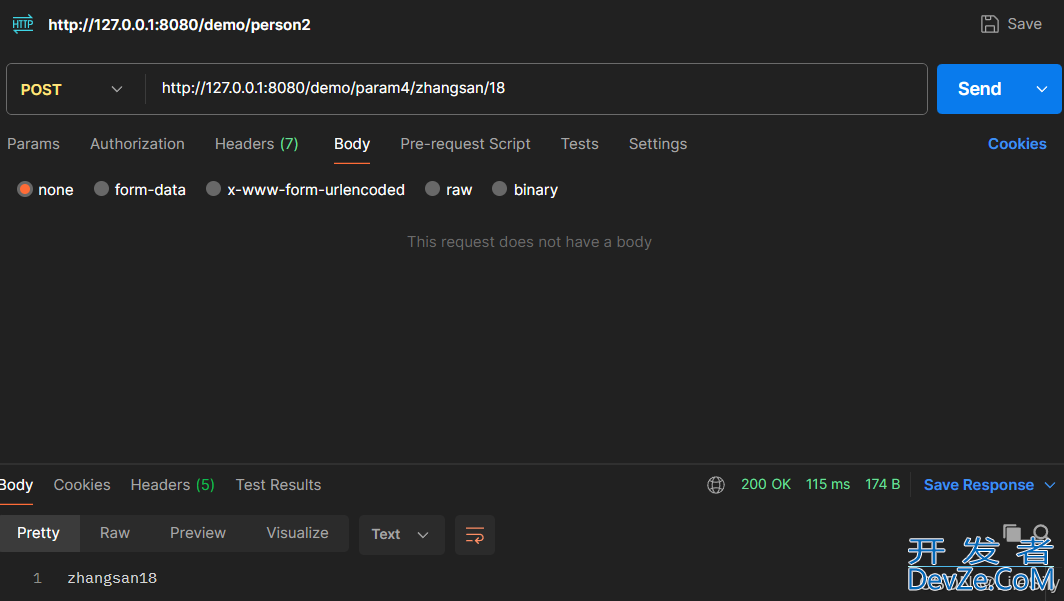Toggle the wrap lines icon in response toolbar
The height and width of the screenshot is (601, 1064).
(475, 535)
